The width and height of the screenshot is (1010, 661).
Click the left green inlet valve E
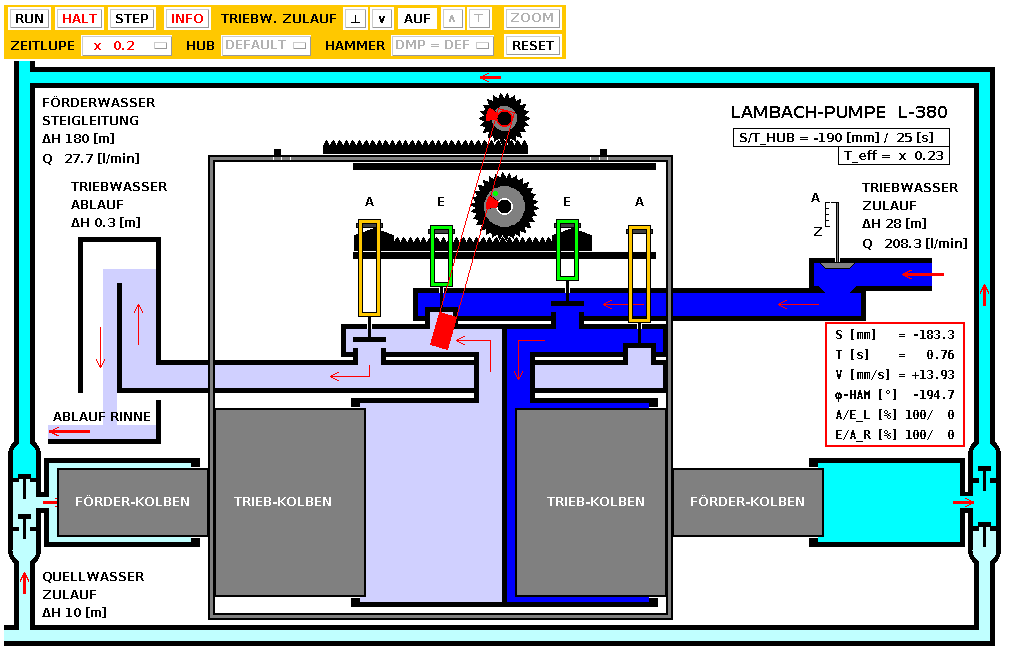(441, 256)
